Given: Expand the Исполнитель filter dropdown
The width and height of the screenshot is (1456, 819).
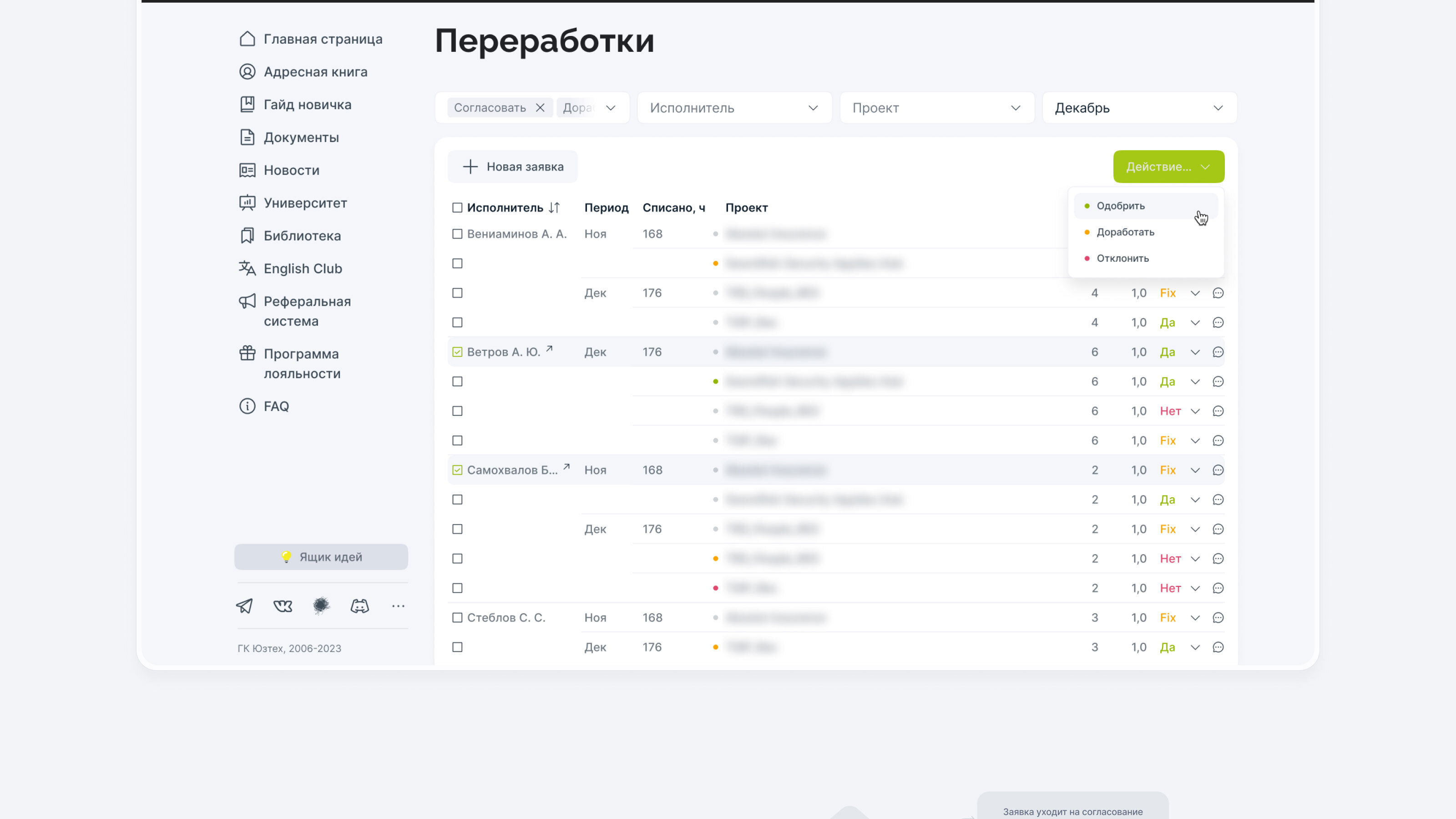Looking at the screenshot, I should pyautogui.click(x=733, y=107).
